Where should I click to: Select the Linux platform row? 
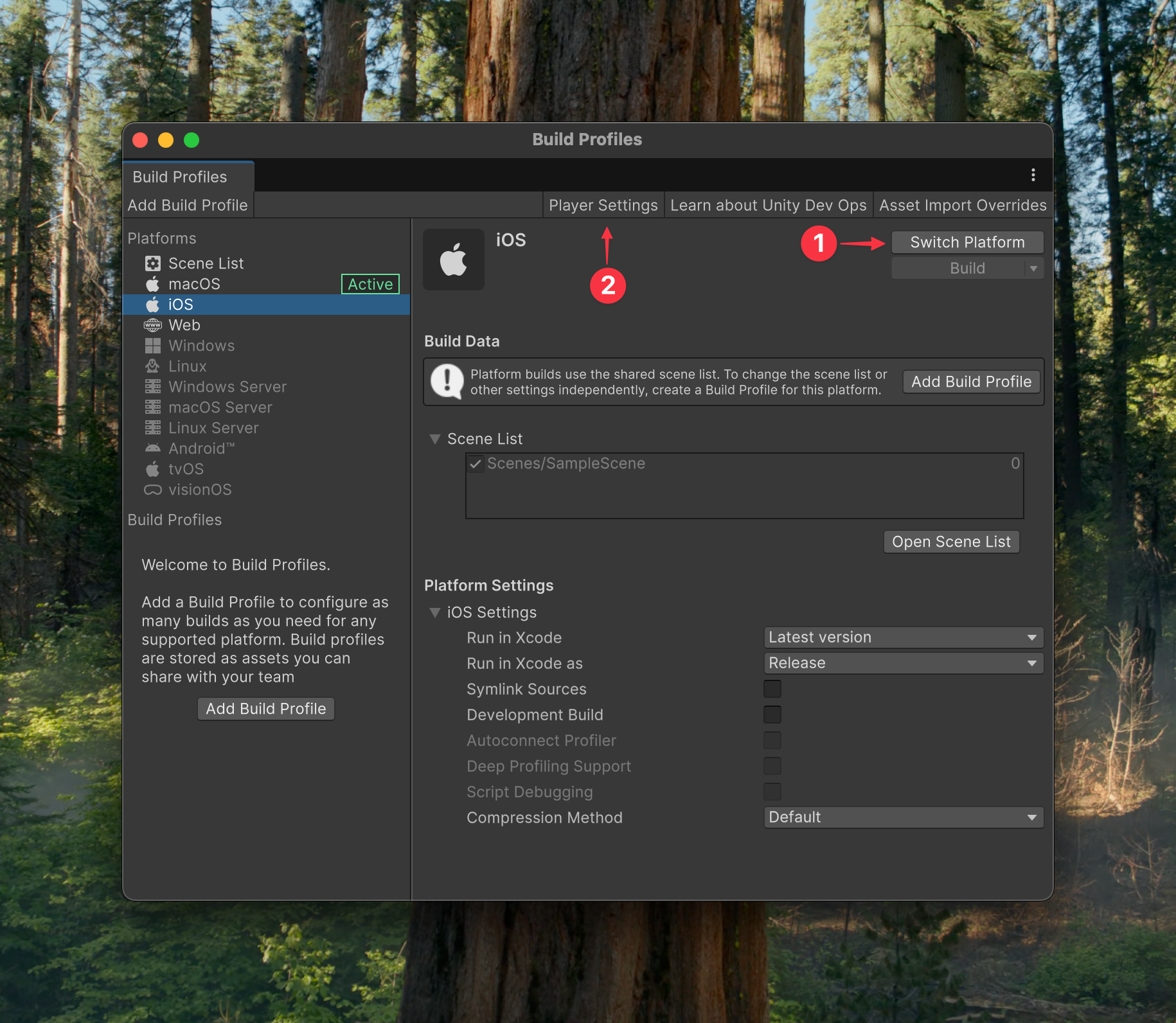(266, 366)
